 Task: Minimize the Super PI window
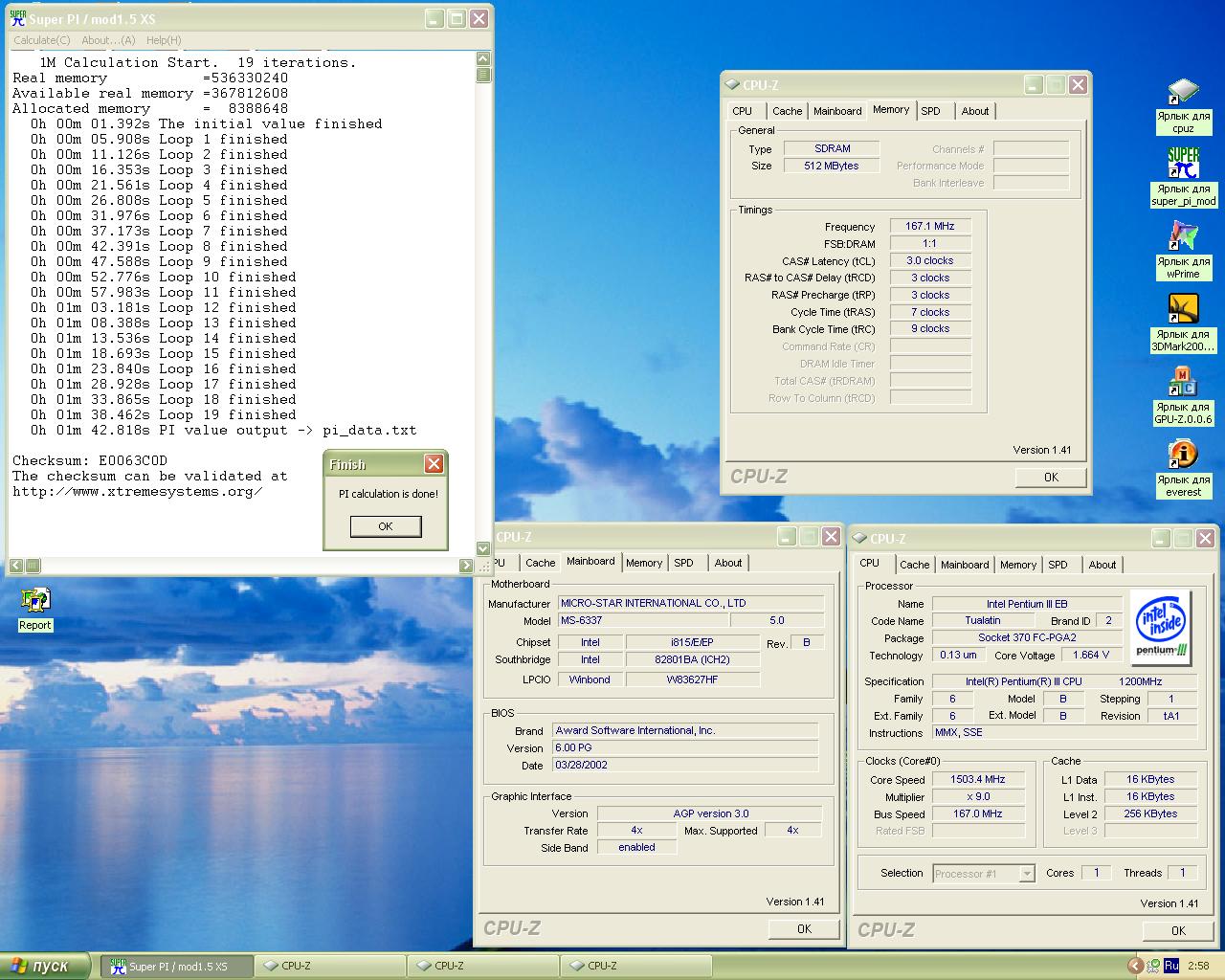(x=434, y=18)
